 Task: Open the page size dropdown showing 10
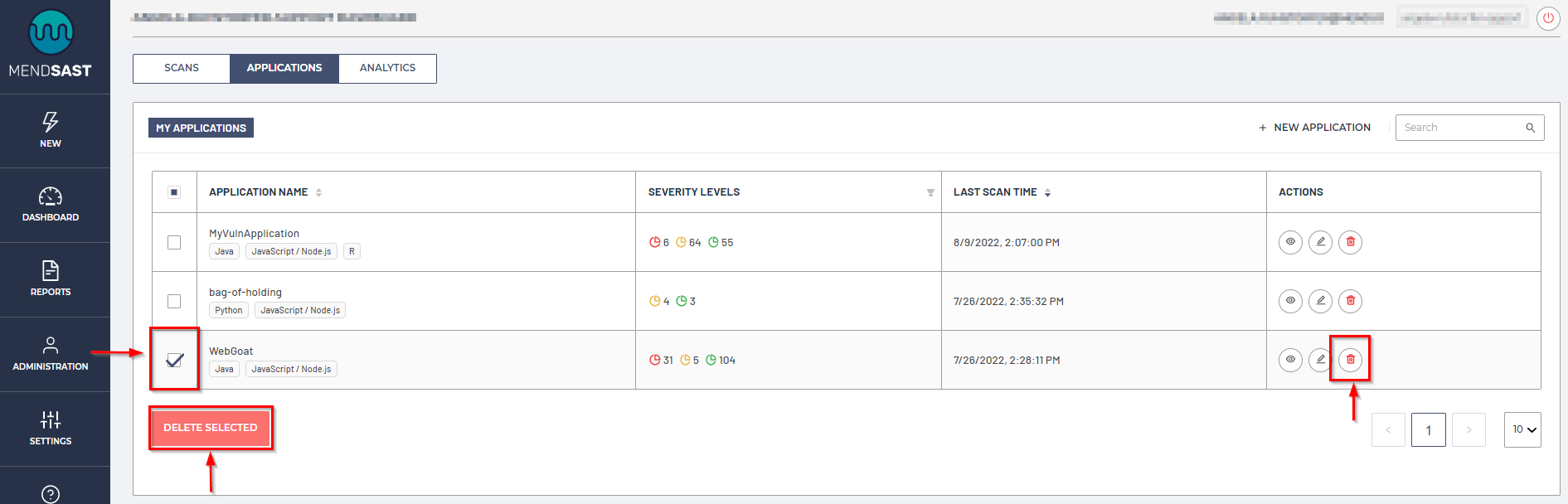coord(1522,429)
